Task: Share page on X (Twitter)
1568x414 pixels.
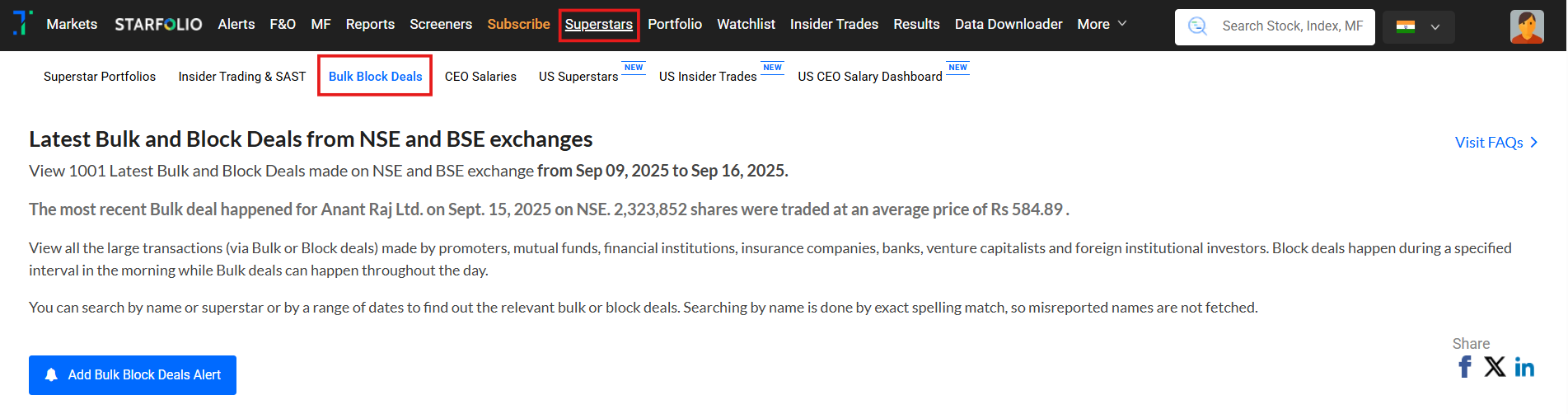Action: 1495,367
